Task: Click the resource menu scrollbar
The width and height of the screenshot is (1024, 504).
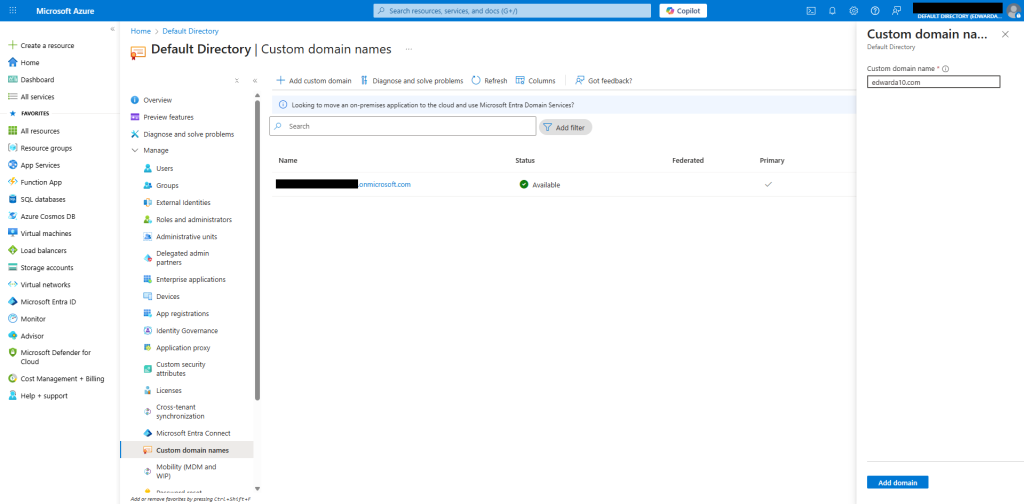Action: (x=257, y=248)
